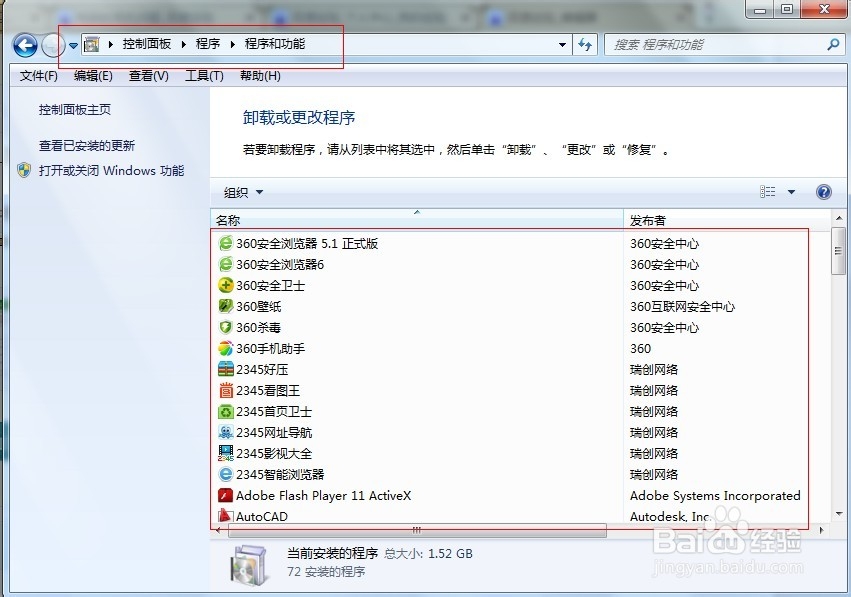Viewport: 851px width, 597px height.
Task: Select the Adobe Flash Player 11 ActiveX icon
Action: tap(226, 496)
